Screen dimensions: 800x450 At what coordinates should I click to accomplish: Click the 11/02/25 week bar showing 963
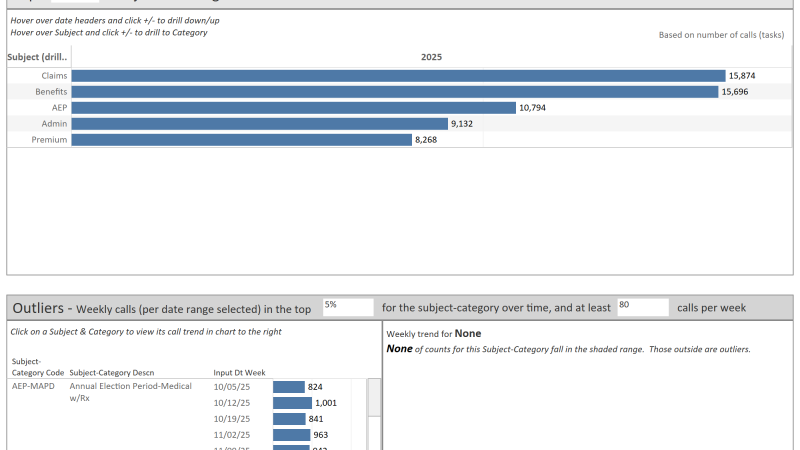(291, 435)
